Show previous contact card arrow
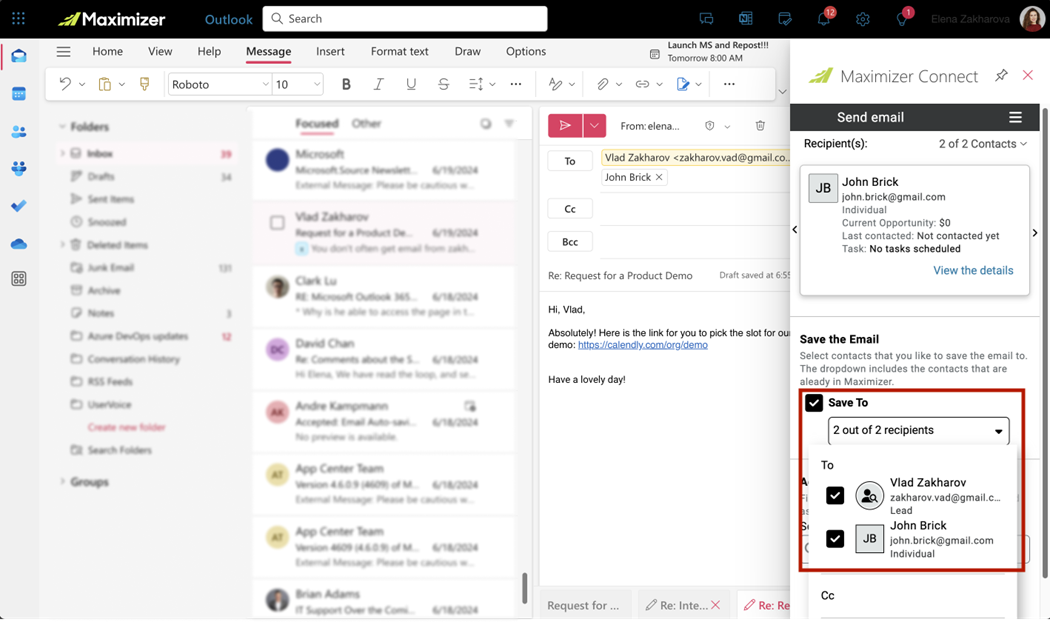The image size is (1050, 622). click(x=795, y=230)
